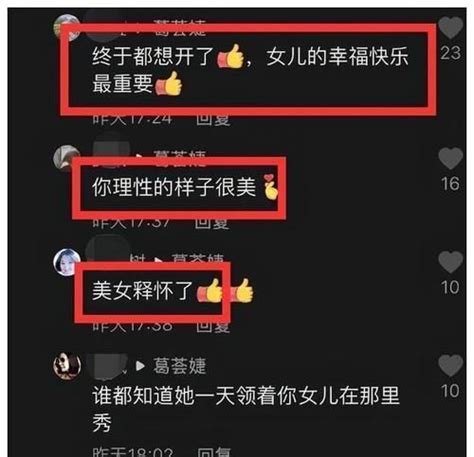Image resolution: width=474 pixels, height=457 pixels.
Task: Open the first commenter's avatar
Action: (66, 27)
